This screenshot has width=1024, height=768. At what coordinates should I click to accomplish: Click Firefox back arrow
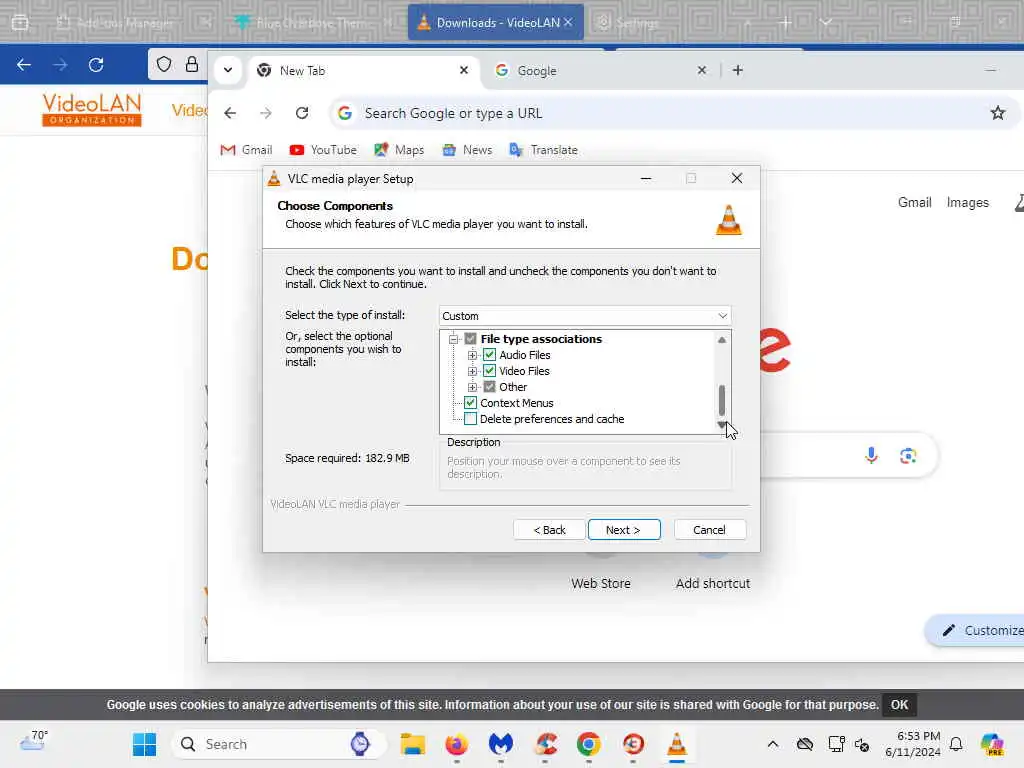coord(24,65)
